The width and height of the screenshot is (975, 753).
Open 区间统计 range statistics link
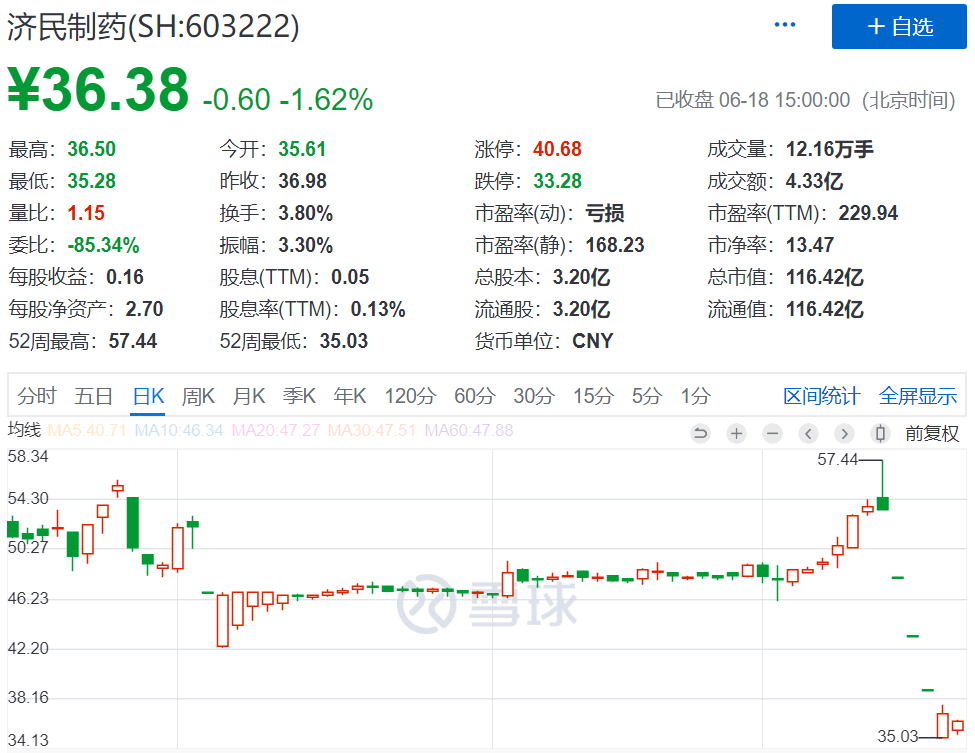(x=821, y=396)
